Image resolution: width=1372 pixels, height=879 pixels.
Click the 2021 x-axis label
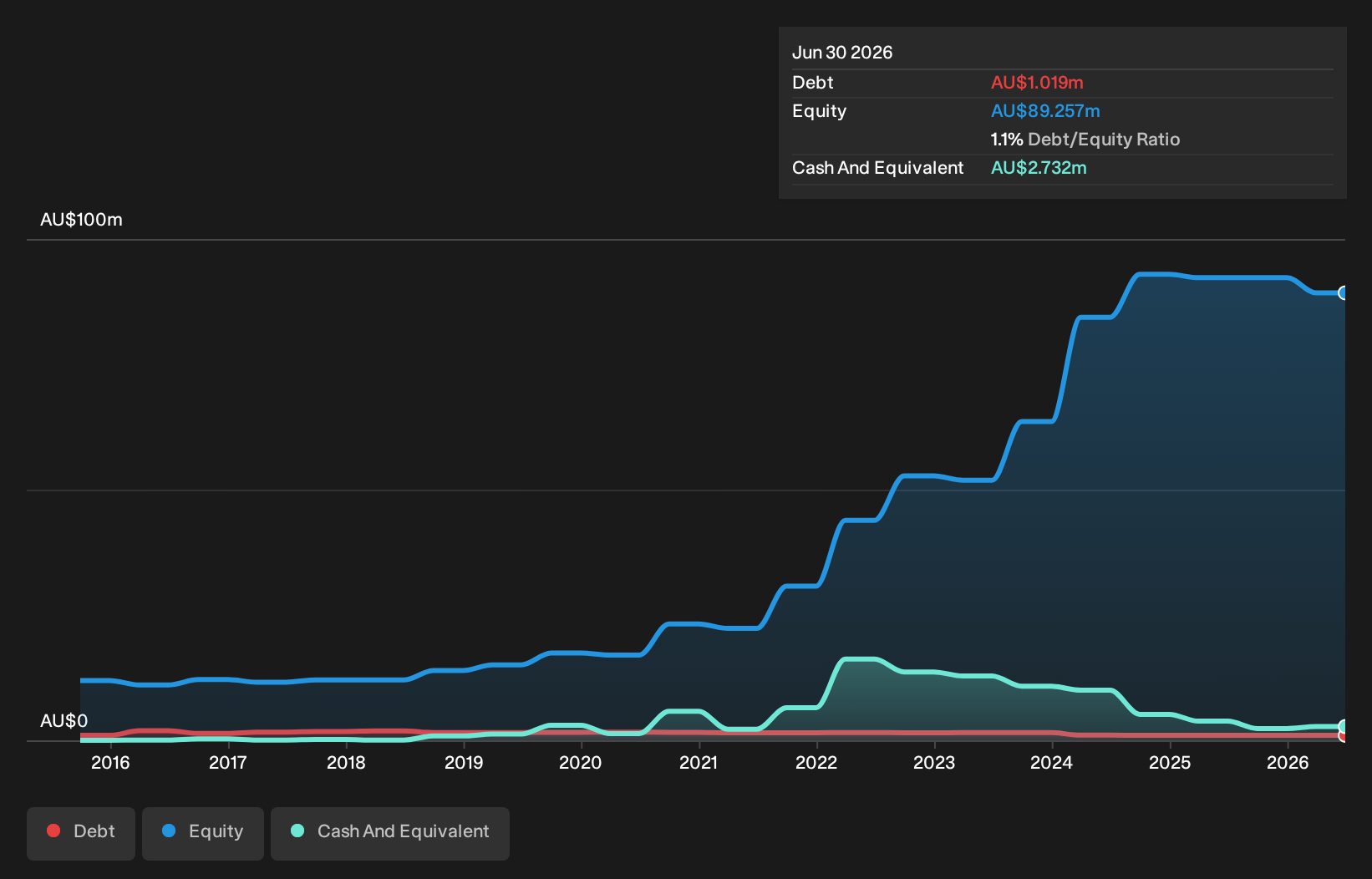[699, 762]
